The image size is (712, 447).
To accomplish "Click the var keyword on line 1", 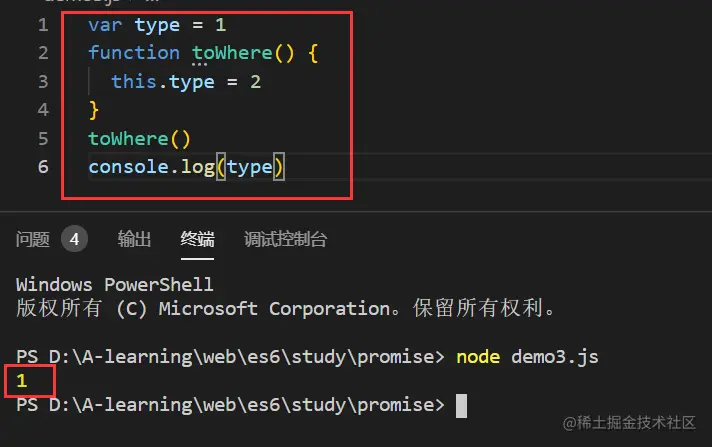I will [105, 25].
